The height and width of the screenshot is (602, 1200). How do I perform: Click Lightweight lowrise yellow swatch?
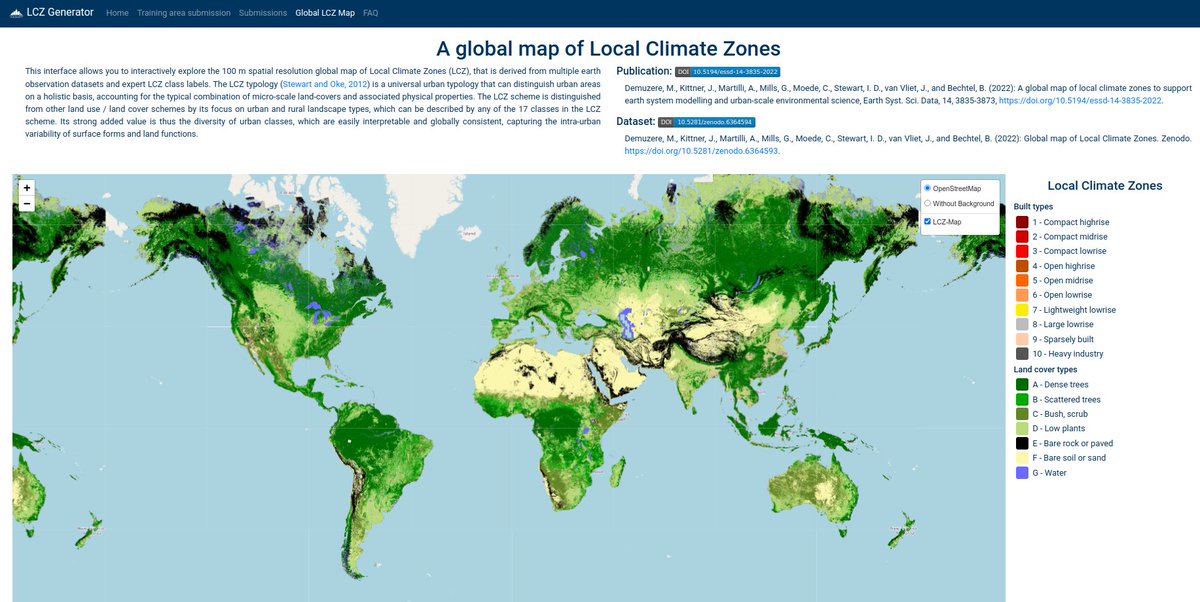pyautogui.click(x=1022, y=310)
